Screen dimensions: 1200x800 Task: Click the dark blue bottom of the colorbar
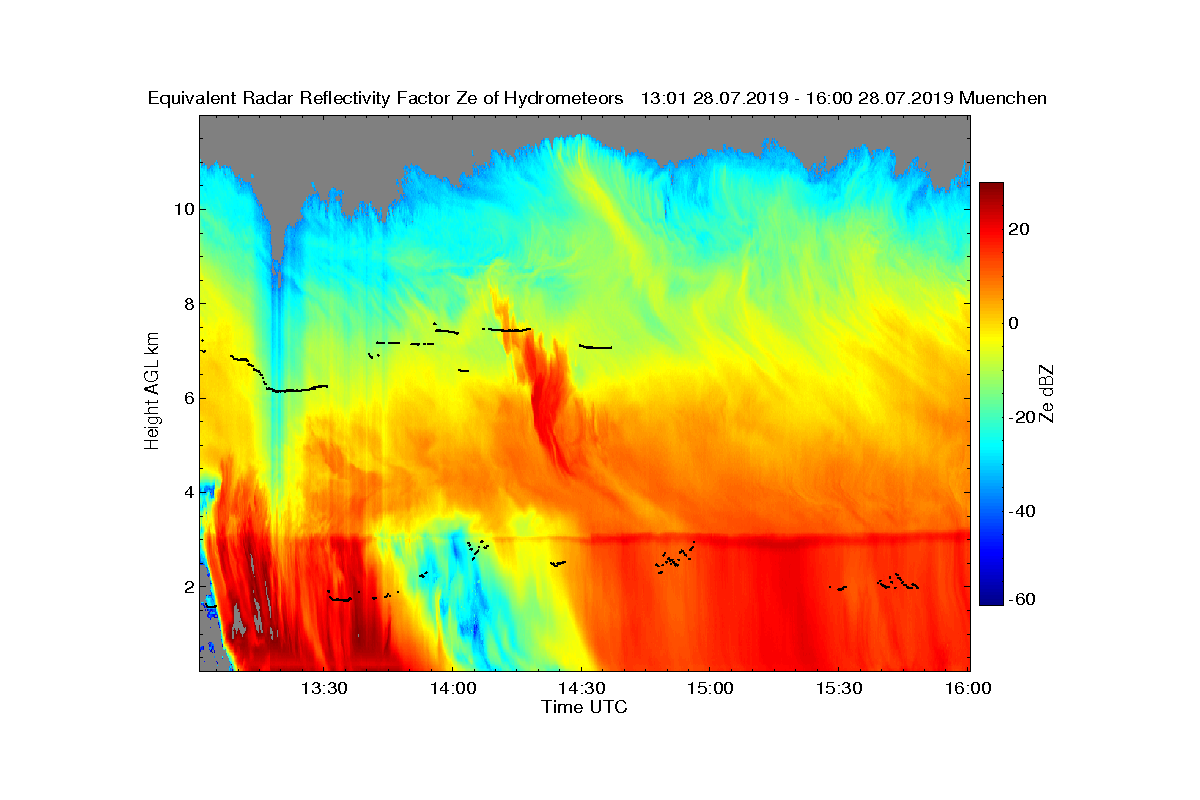point(991,599)
